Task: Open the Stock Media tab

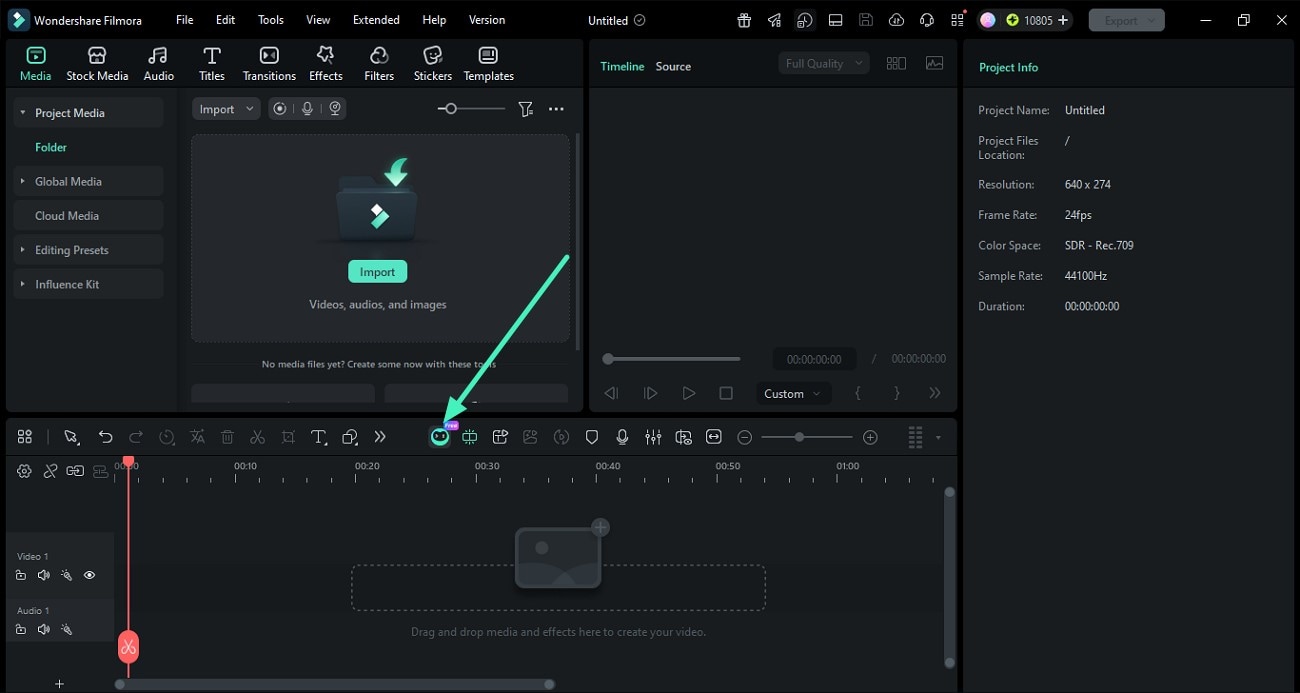Action: click(97, 64)
